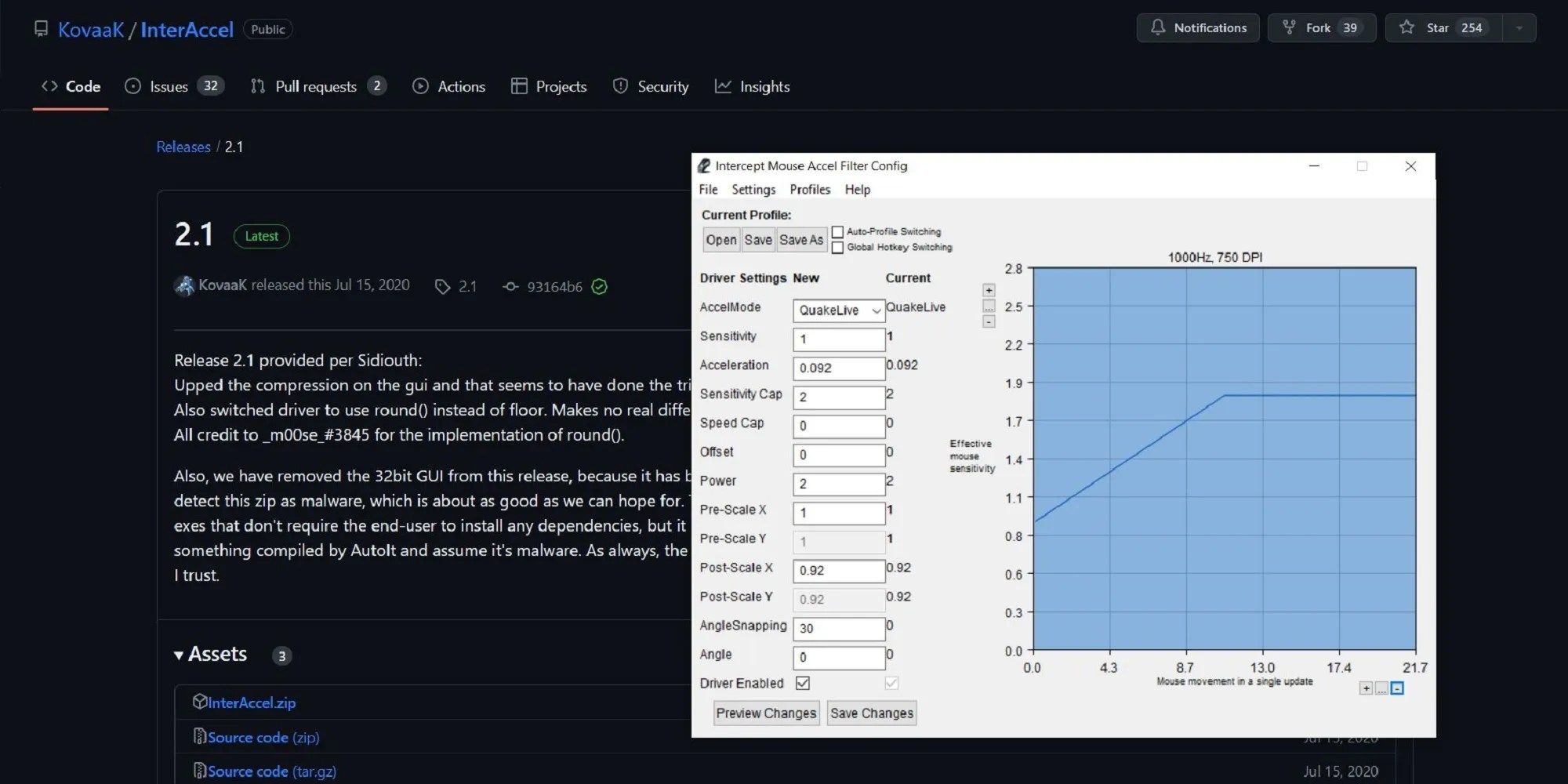Click the Open profile button
Image resolution: width=1568 pixels, height=784 pixels.
click(721, 240)
